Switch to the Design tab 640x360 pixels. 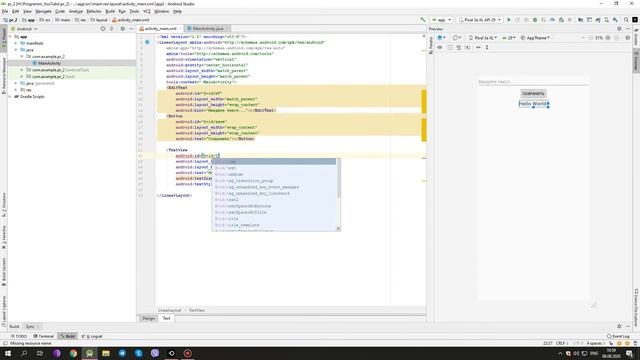click(x=148, y=318)
